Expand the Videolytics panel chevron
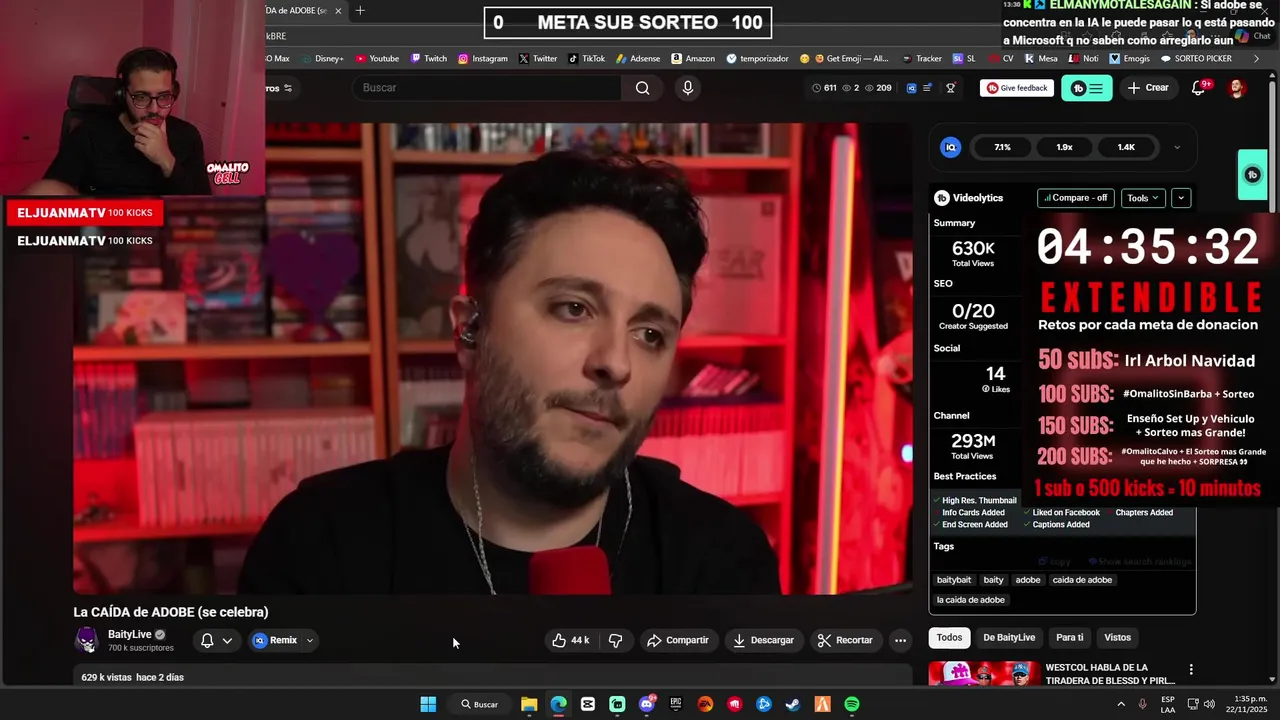This screenshot has height=720, width=1280. (1181, 198)
